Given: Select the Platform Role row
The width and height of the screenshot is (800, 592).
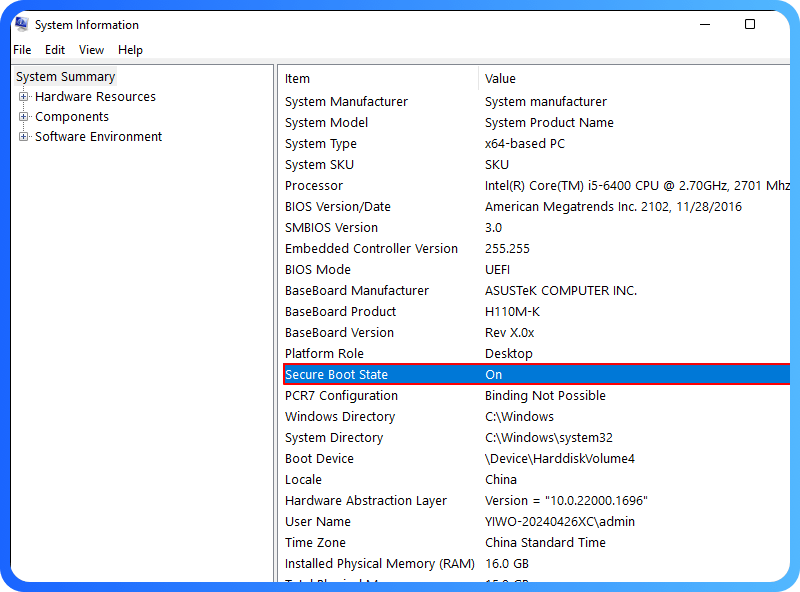Looking at the screenshot, I should coord(536,353).
